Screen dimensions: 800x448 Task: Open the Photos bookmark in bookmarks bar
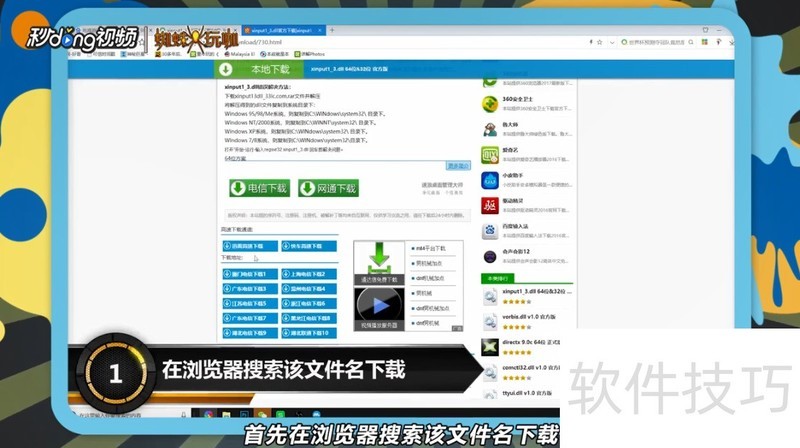pyautogui.click(x=310, y=54)
